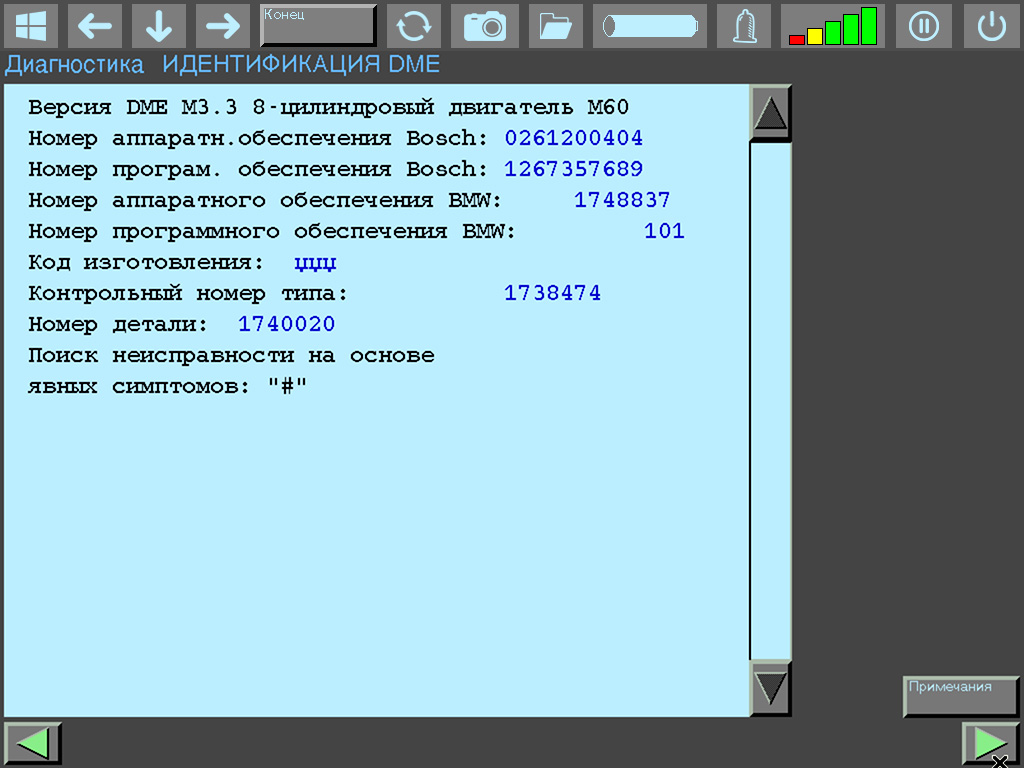Click the refresh/reload diagnostics icon

414,26
